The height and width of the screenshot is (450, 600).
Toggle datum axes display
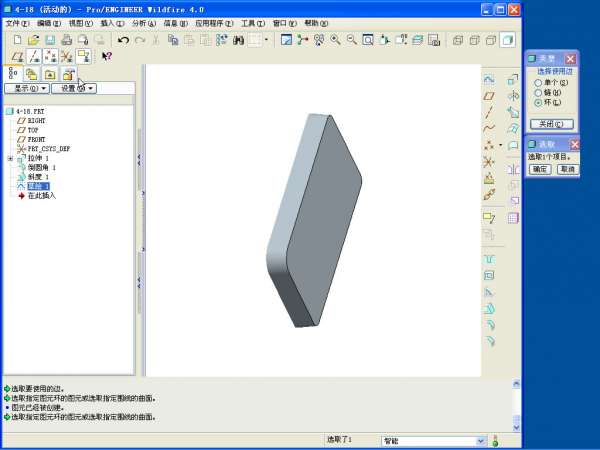34,56
